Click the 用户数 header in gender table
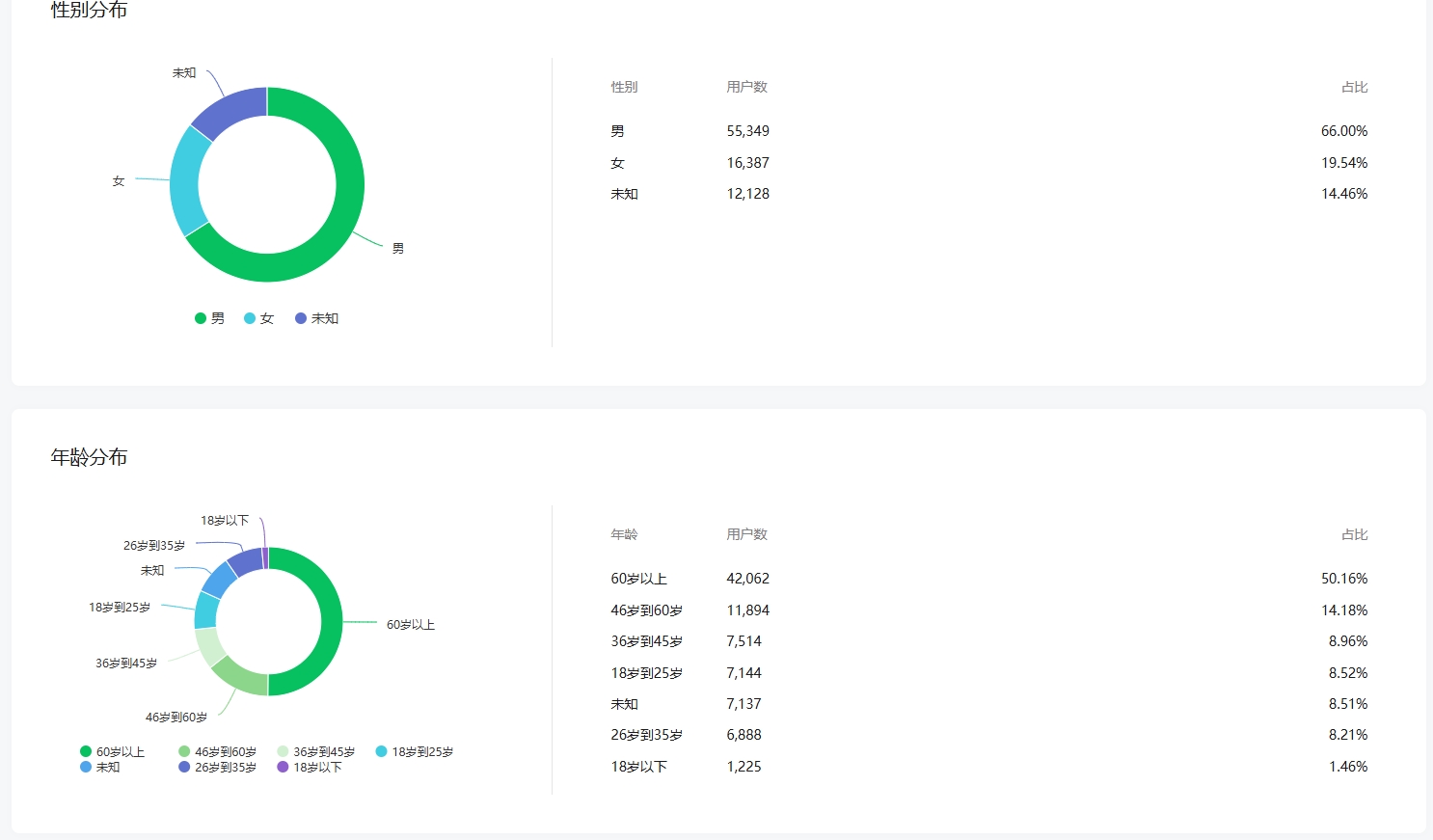Screen dimensions: 1433x840 click(x=746, y=87)
